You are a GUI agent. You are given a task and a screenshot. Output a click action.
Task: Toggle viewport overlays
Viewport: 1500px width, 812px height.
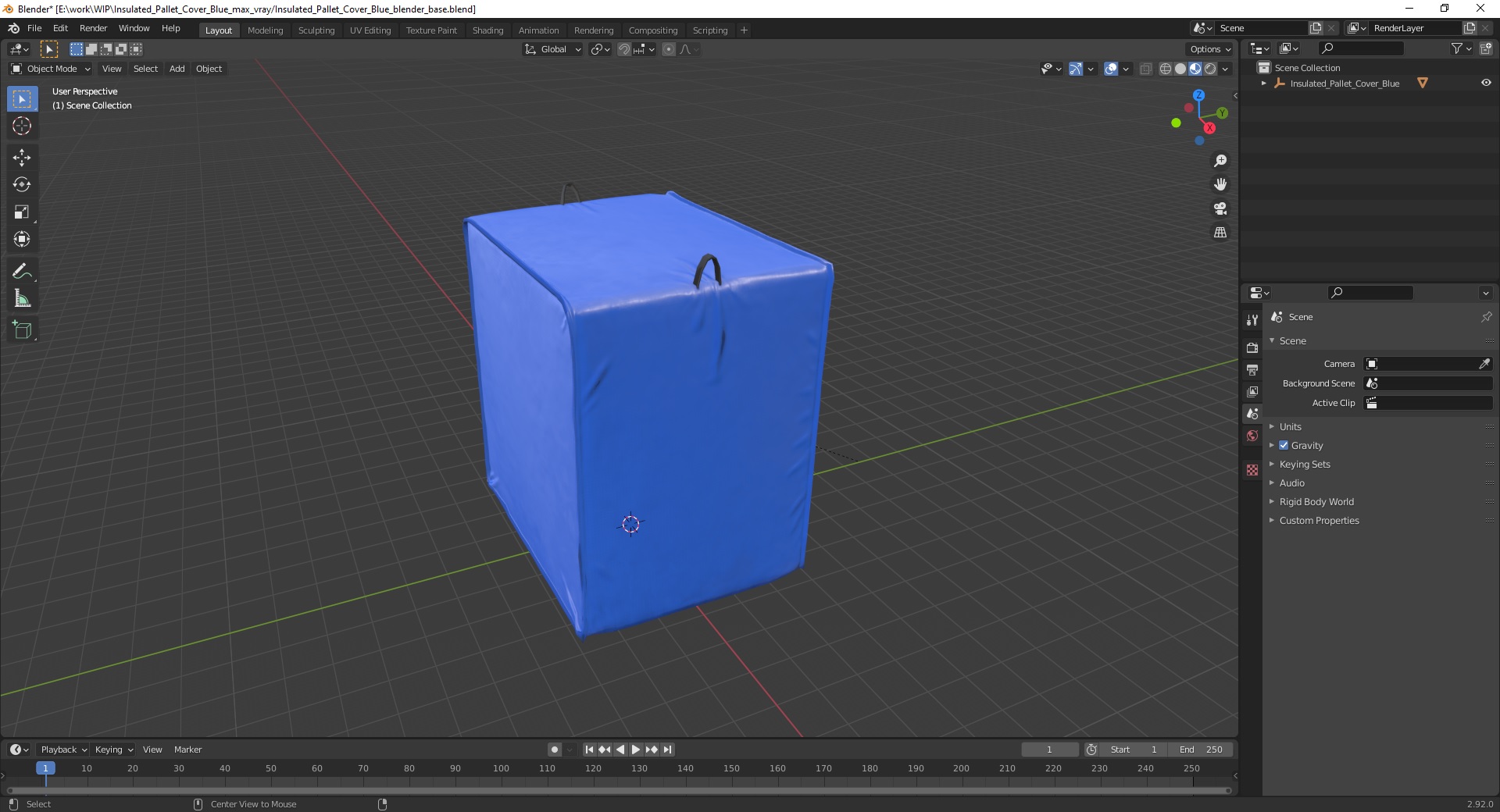[1111, 69]
